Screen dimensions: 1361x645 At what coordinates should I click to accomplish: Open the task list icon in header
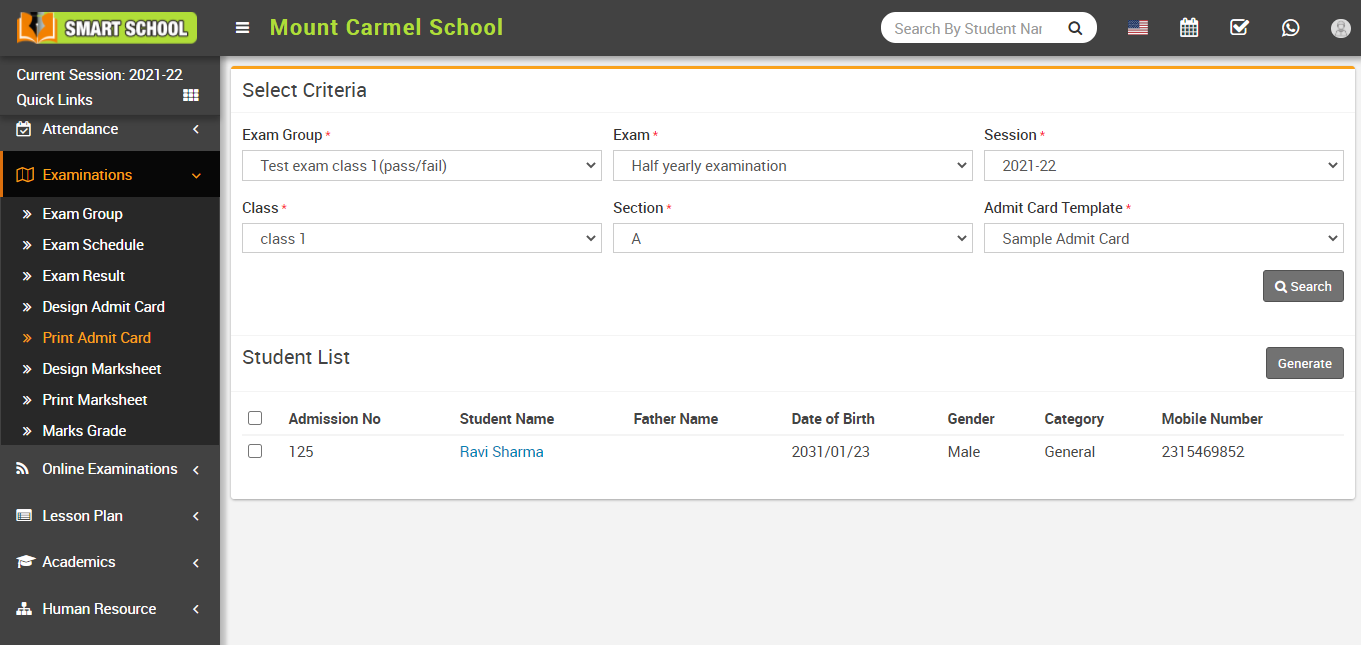(x=1239, y=28)
